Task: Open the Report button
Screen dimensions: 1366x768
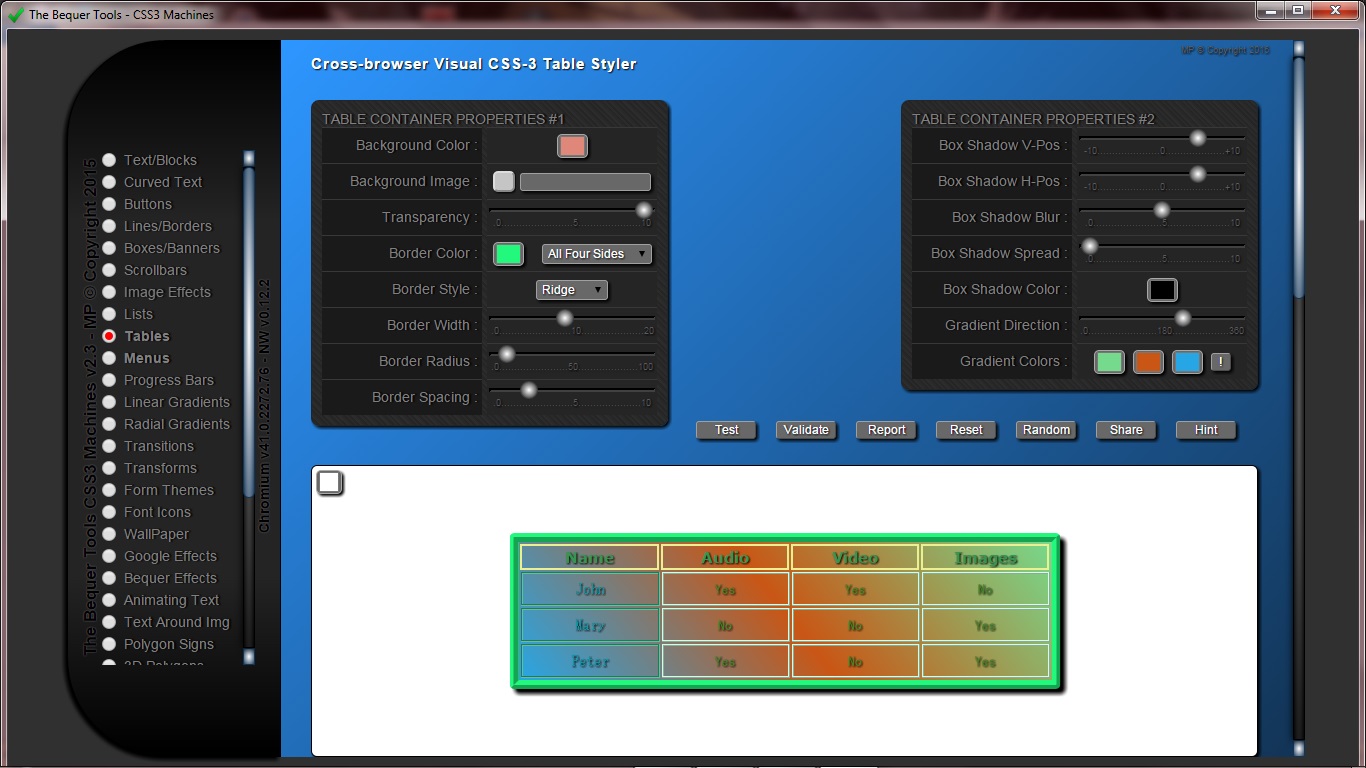Action: 887,430
